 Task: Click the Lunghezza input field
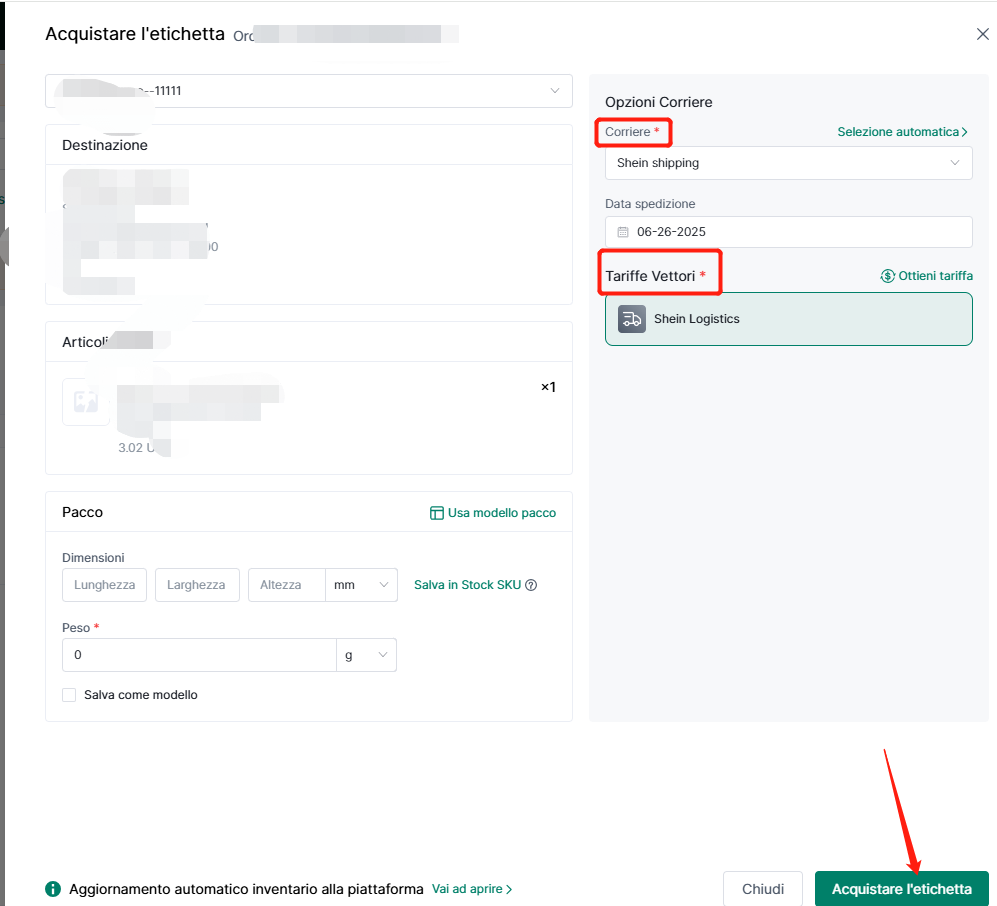[104, 585]
